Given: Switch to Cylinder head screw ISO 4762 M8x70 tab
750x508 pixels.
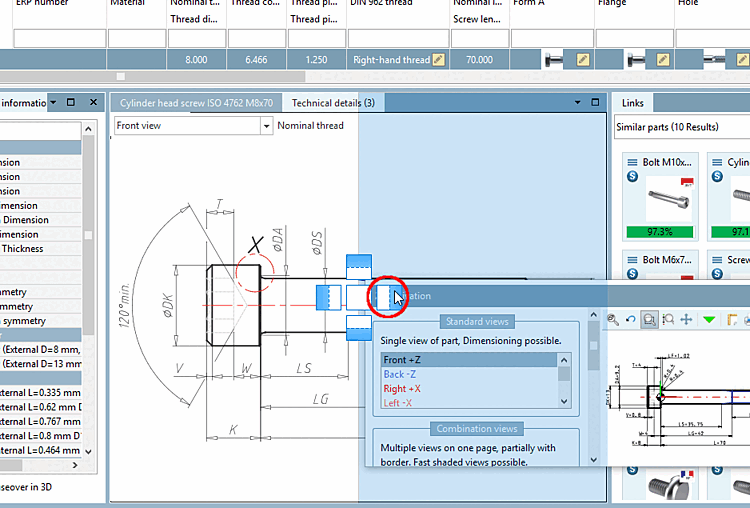Looking at the screenshot, I should (196, 103).
